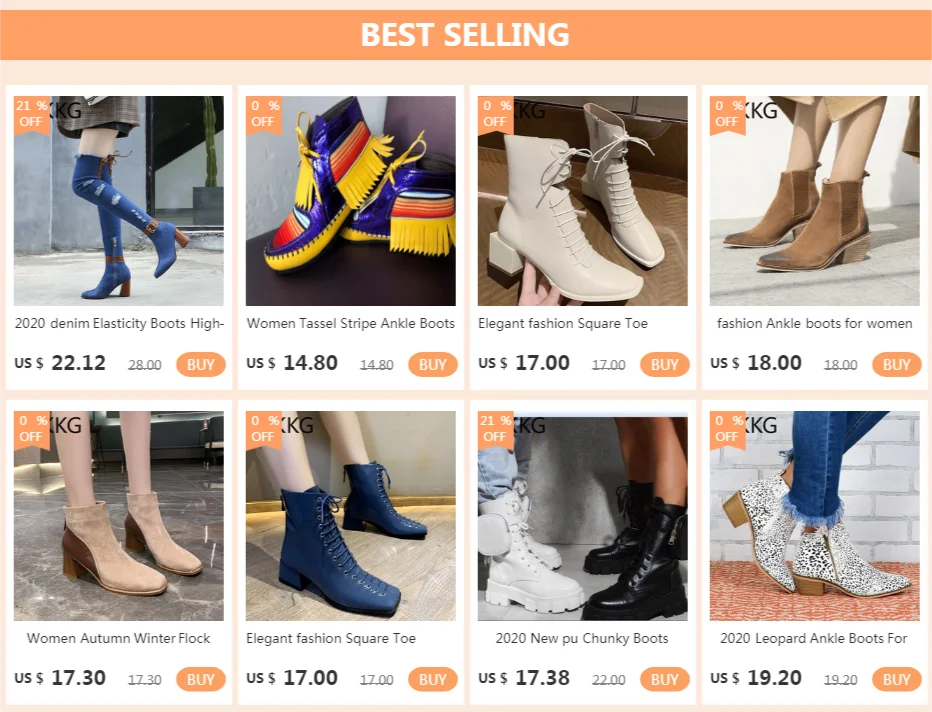Click BUY for denim Elasticity Boots
Image resolution: width=932 pixels, height=712 pixels.
click(201, 364)
